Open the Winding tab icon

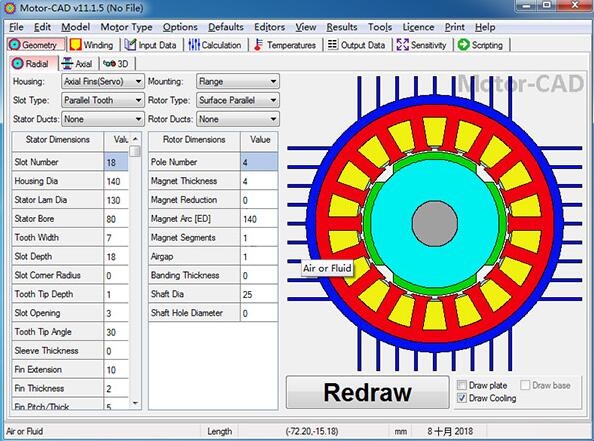(x=75, y=45)
